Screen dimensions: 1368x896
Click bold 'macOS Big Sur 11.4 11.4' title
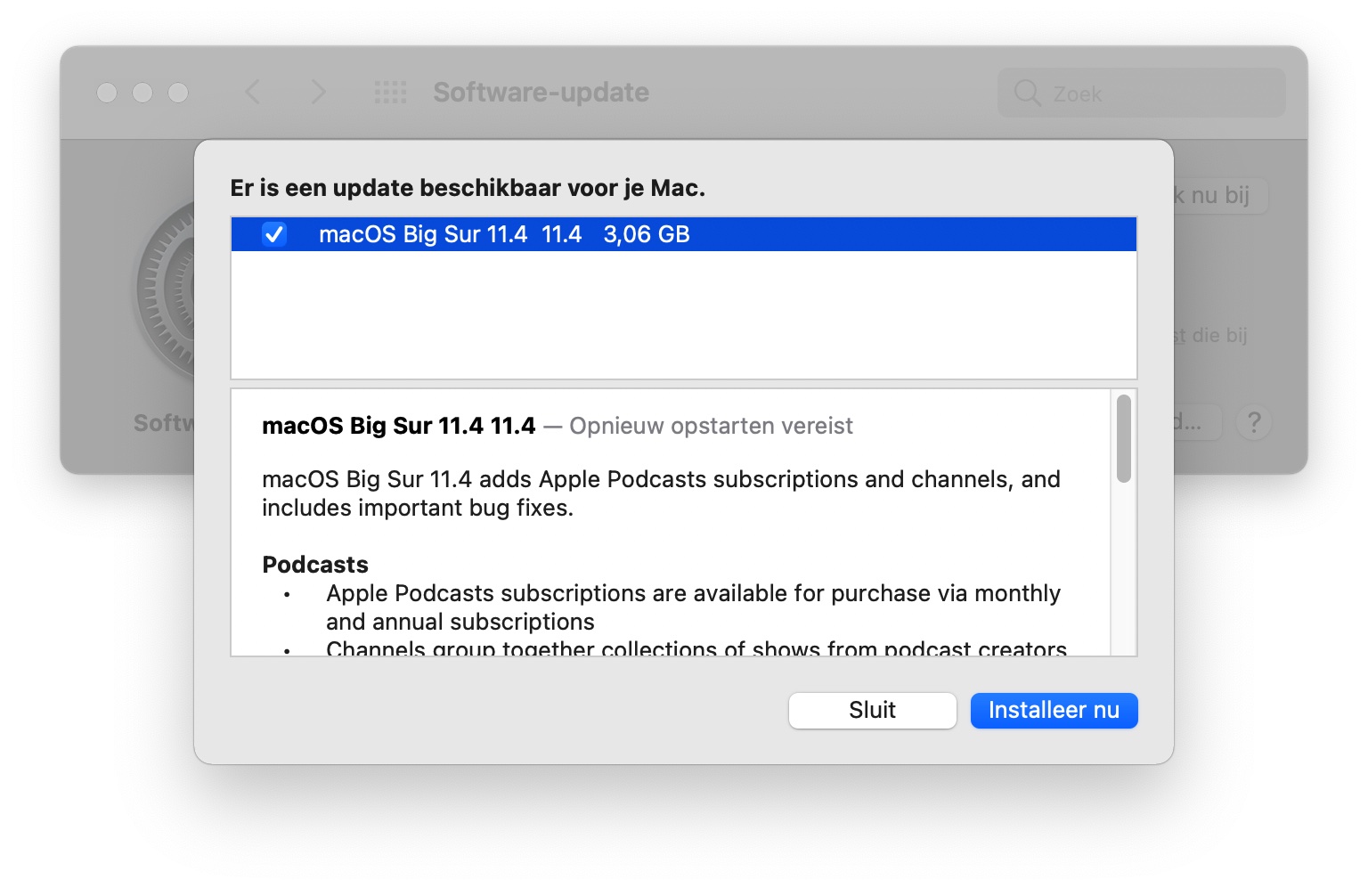(x=399, y=426)
